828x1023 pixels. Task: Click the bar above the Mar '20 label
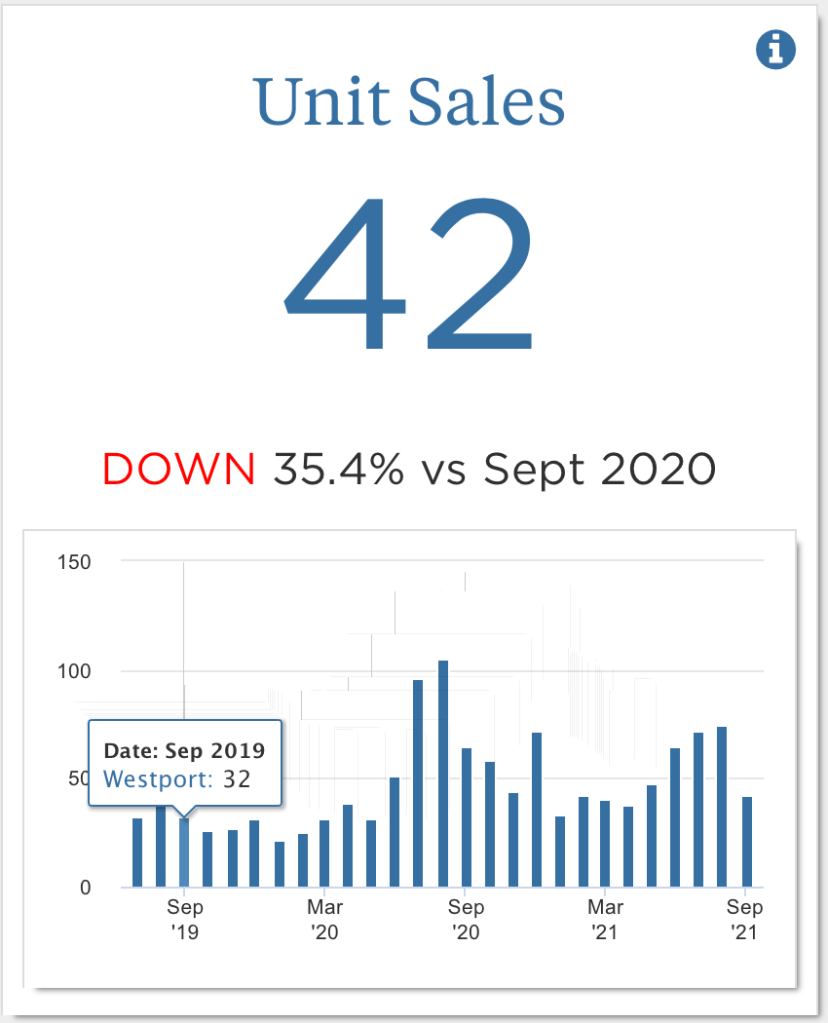[324, 853]
